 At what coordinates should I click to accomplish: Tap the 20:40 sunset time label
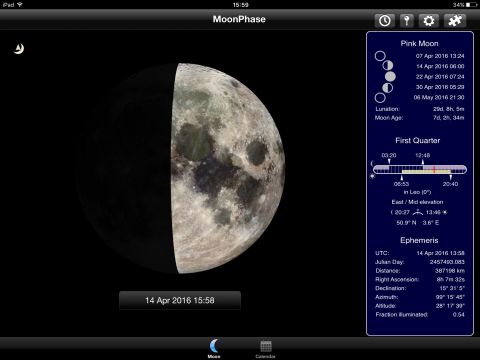450,184
